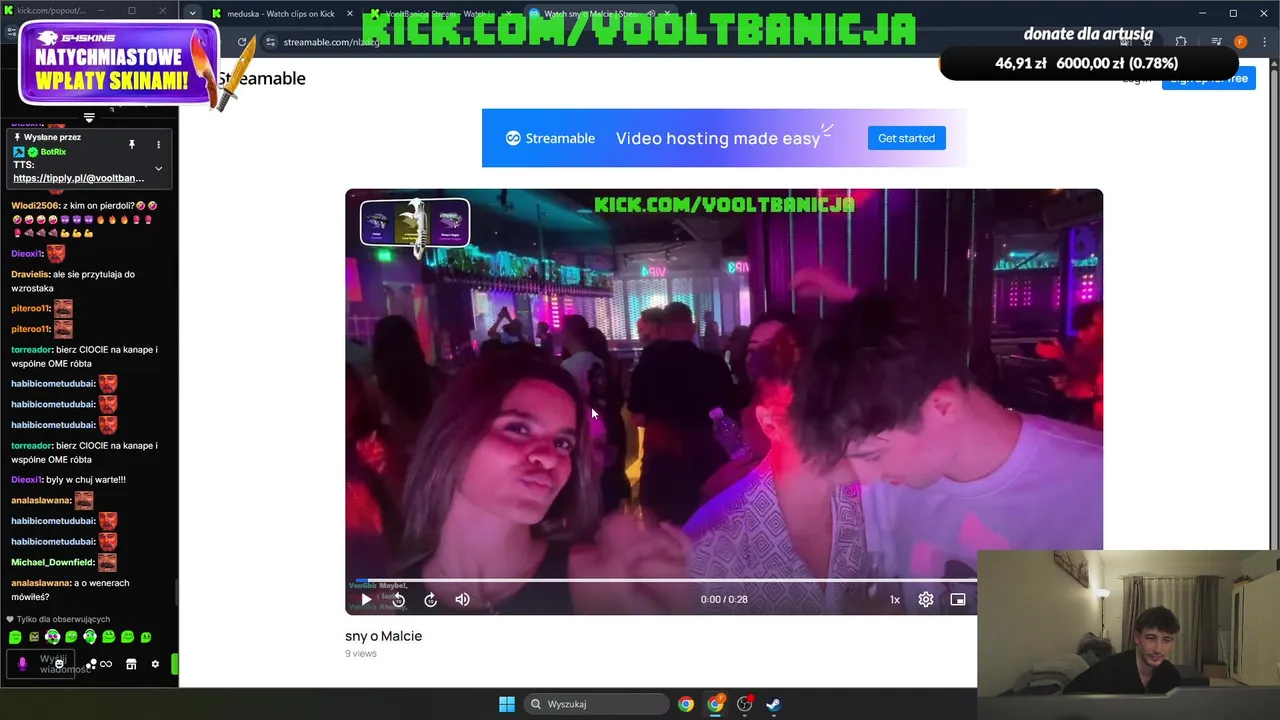This screenshot has width=1280, height=720.
Task: Open the Windows Start menu
Action: (507, 704)
